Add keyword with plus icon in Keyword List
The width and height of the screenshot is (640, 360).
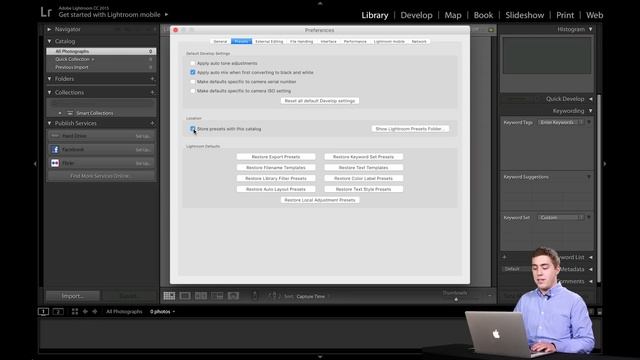(504, 257)
